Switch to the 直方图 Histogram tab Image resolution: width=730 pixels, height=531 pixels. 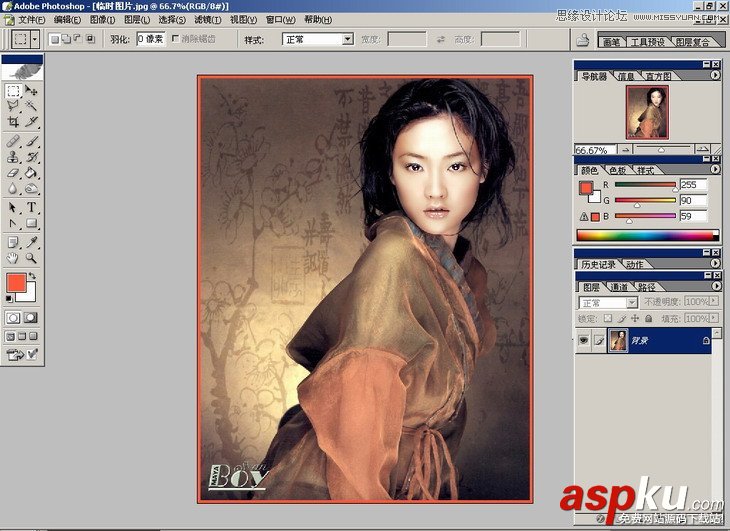click(658, 76)
